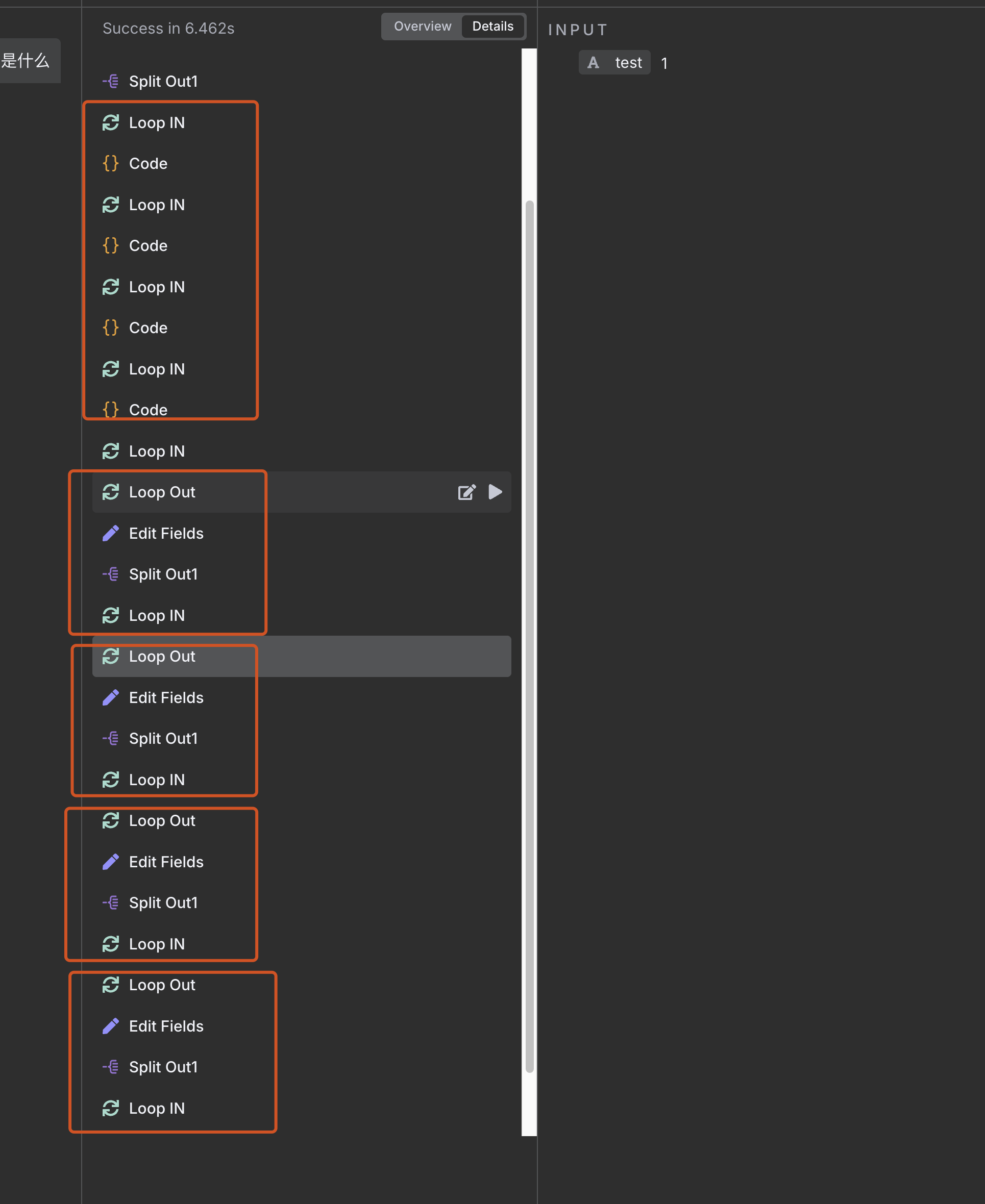Click the Edit Fields pencil icon
This screenshot has height=1204, width=985.
pos(111,533)
